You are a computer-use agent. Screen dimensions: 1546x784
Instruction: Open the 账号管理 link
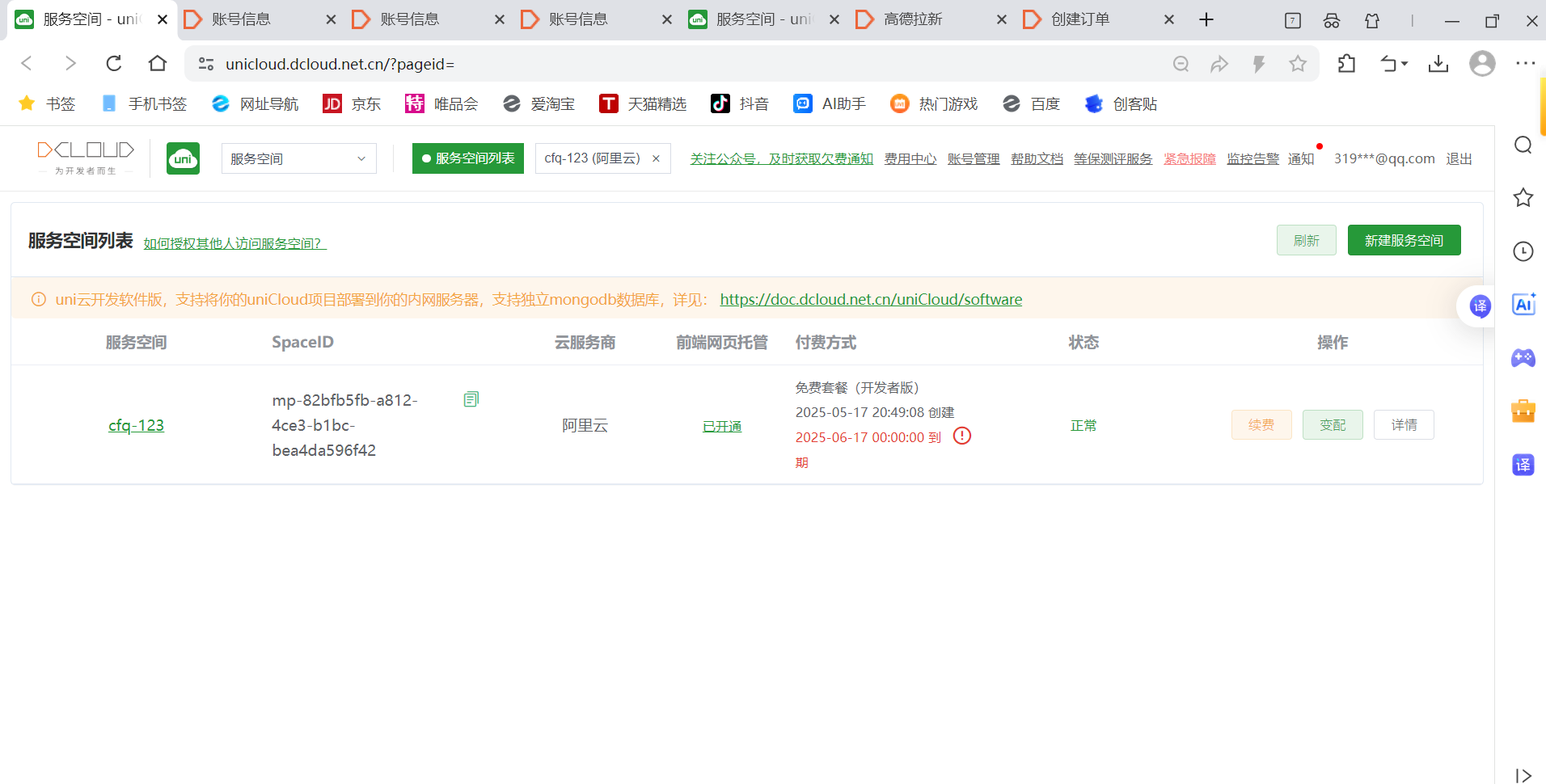click(974, 158)
